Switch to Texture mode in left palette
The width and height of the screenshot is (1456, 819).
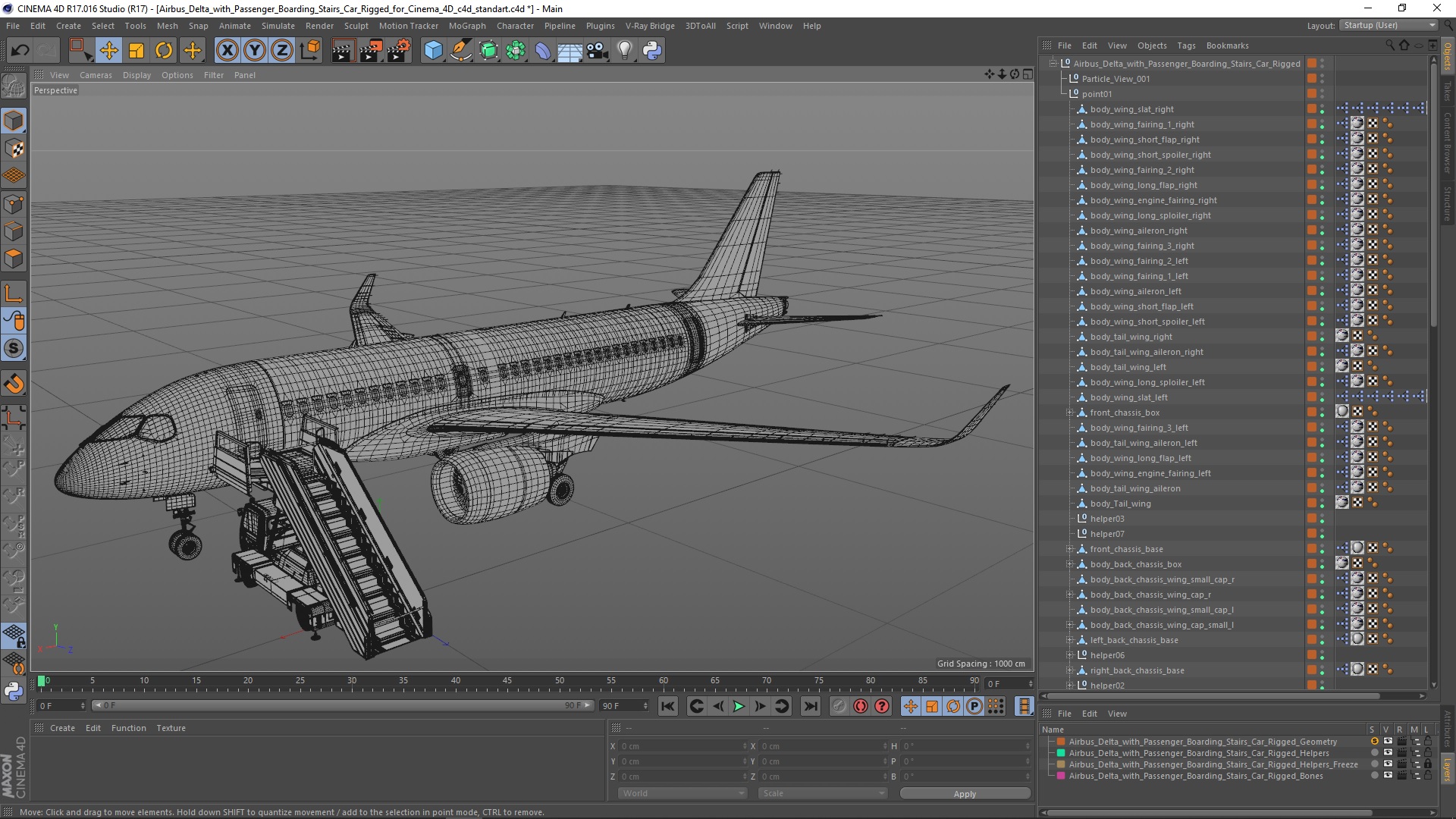pos(14,149)
